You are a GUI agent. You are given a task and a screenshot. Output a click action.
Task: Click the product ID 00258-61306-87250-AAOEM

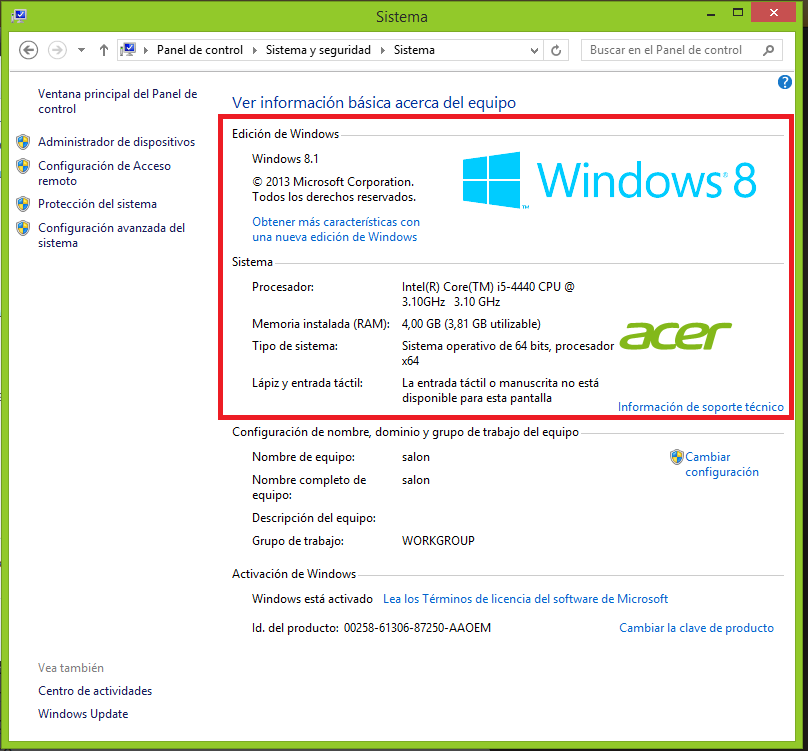pos(417,628)
